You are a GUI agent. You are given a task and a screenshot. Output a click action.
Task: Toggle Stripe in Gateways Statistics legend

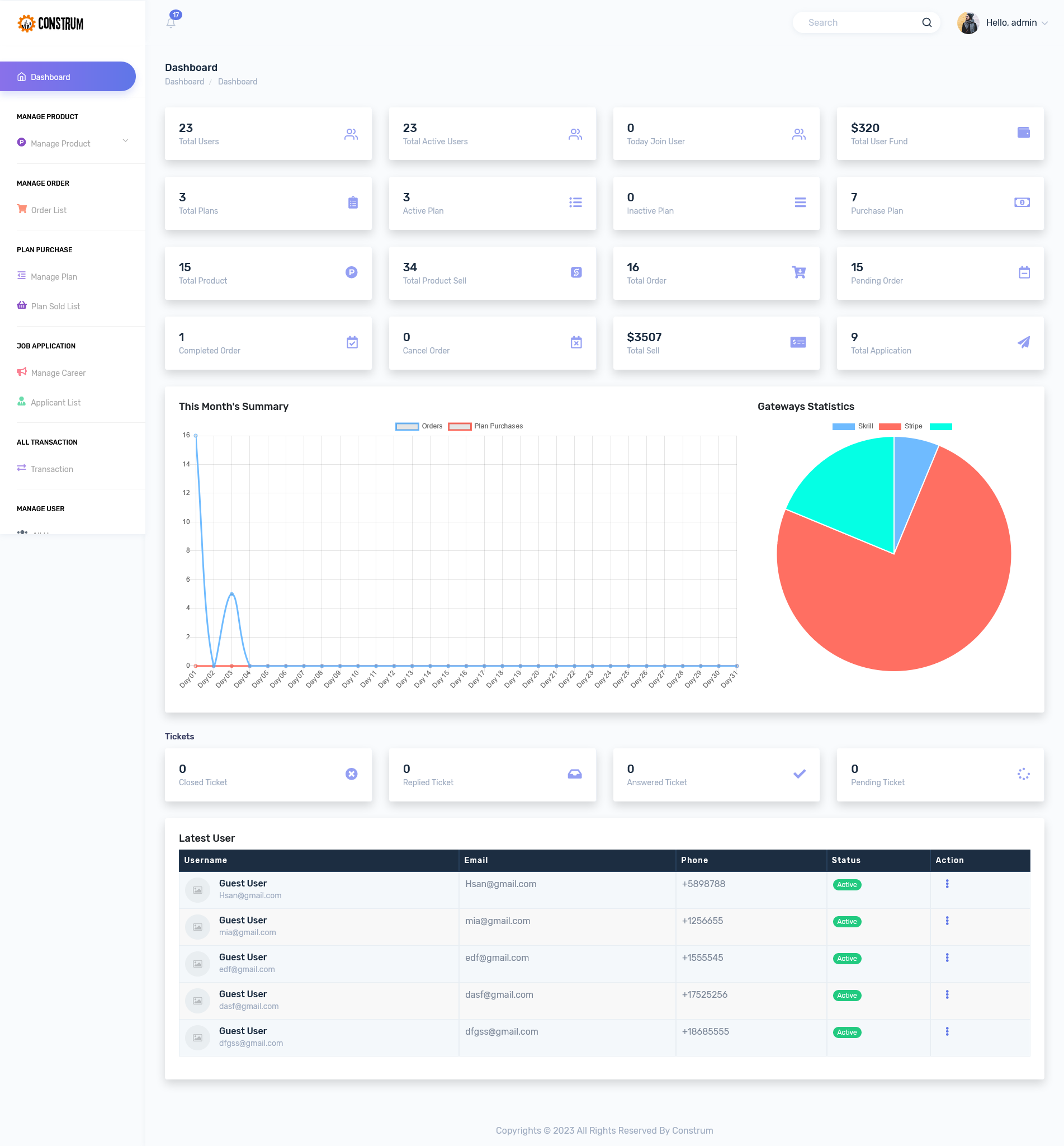tap(901, 426)
